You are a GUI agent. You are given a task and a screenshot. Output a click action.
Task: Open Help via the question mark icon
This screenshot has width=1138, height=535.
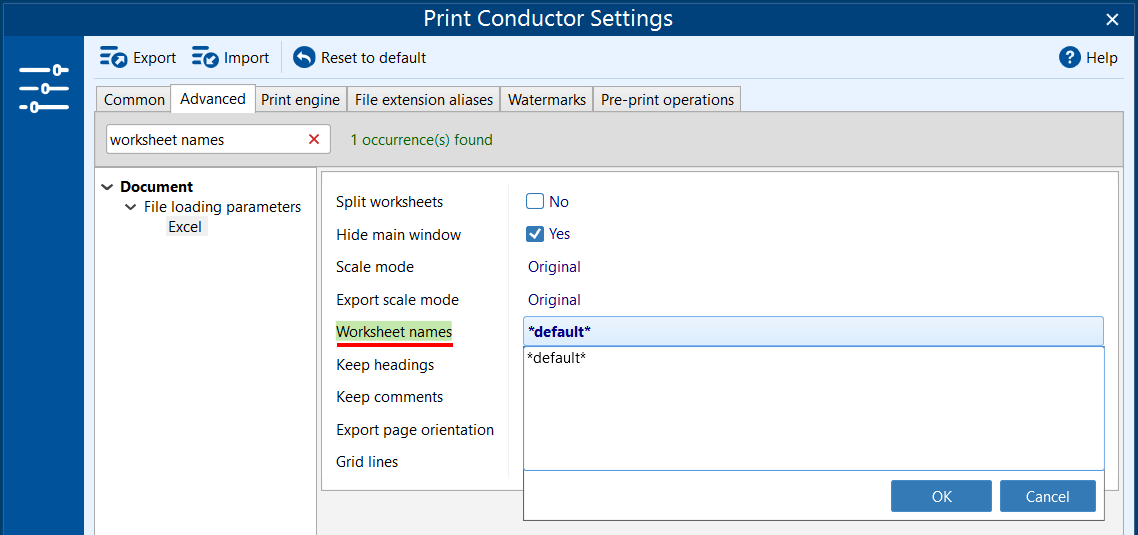(x=1070, y=58)
